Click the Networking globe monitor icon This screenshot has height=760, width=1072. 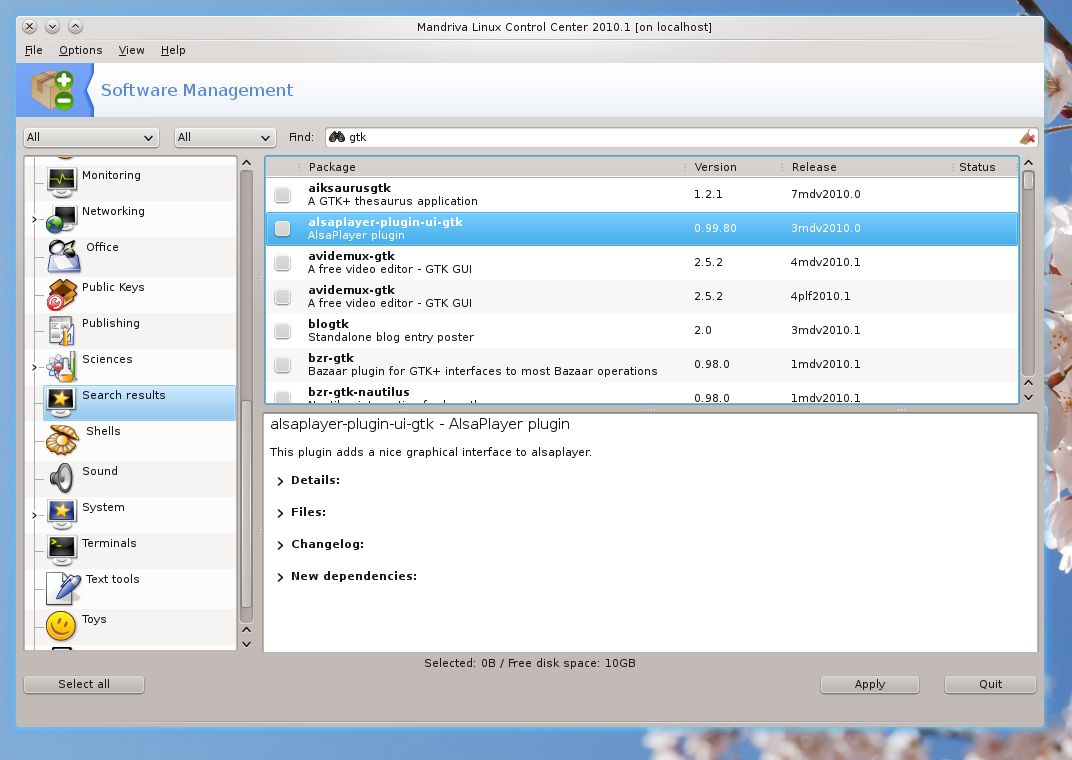(x=62, y=219)
